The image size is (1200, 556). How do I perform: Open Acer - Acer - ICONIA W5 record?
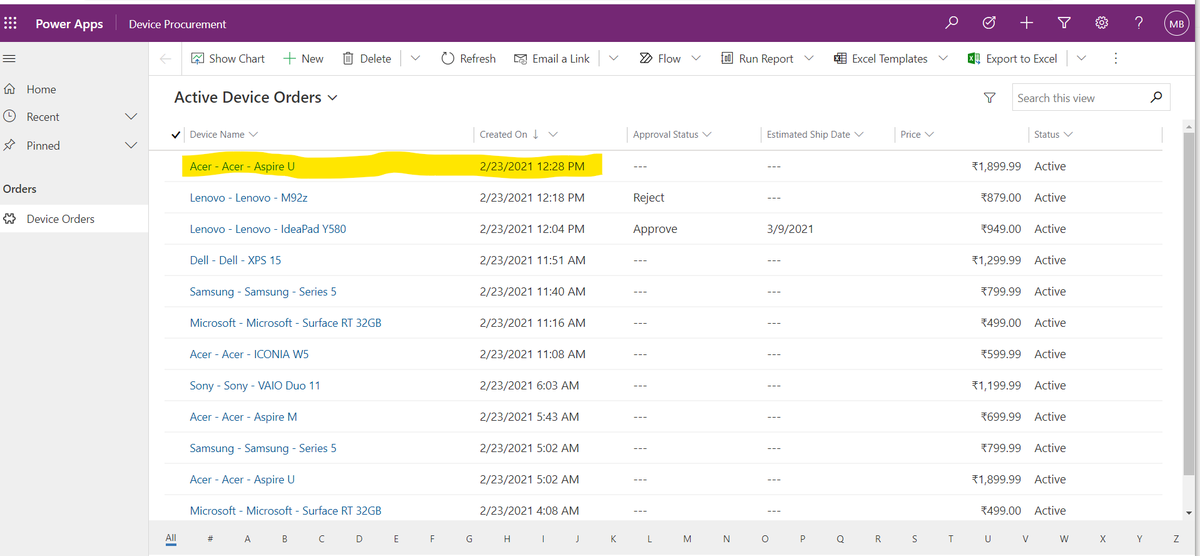point(249,354)
